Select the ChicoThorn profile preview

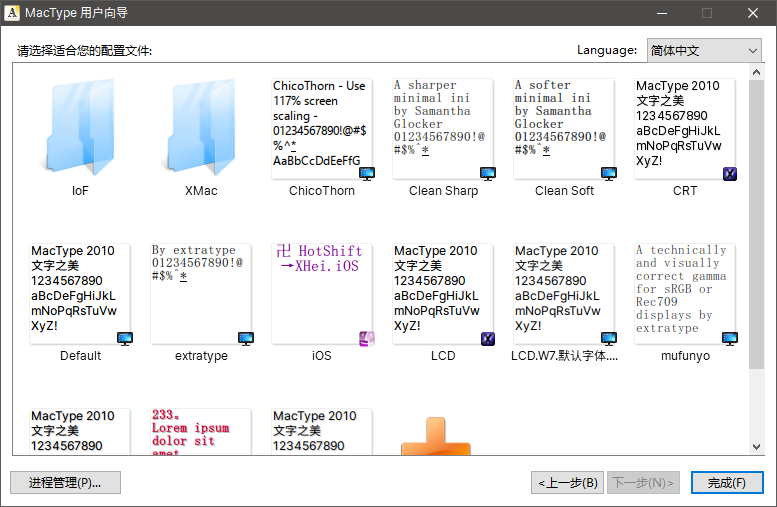click(x=322, y=129)
